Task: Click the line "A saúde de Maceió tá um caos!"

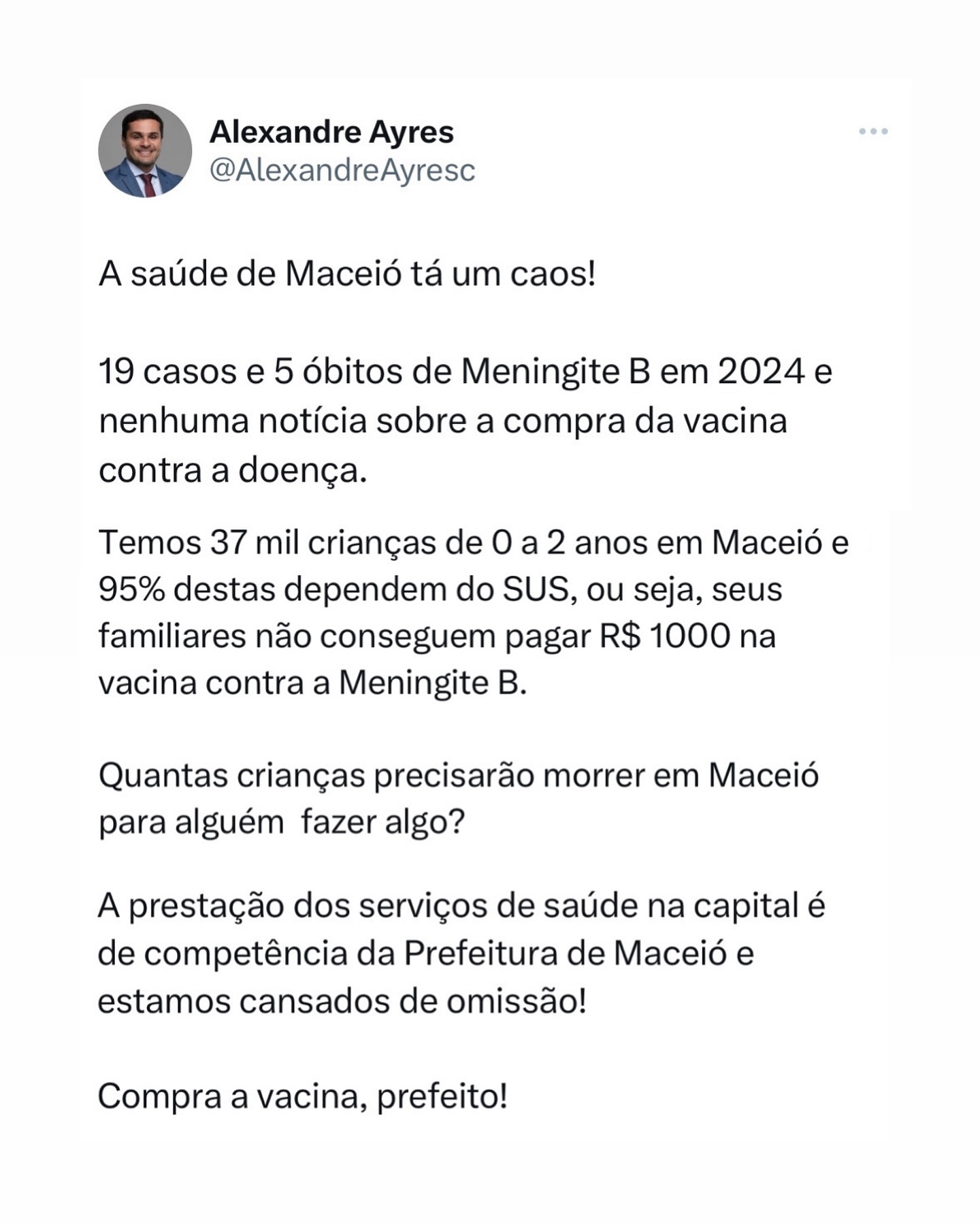Action: [x=347, y=274]
